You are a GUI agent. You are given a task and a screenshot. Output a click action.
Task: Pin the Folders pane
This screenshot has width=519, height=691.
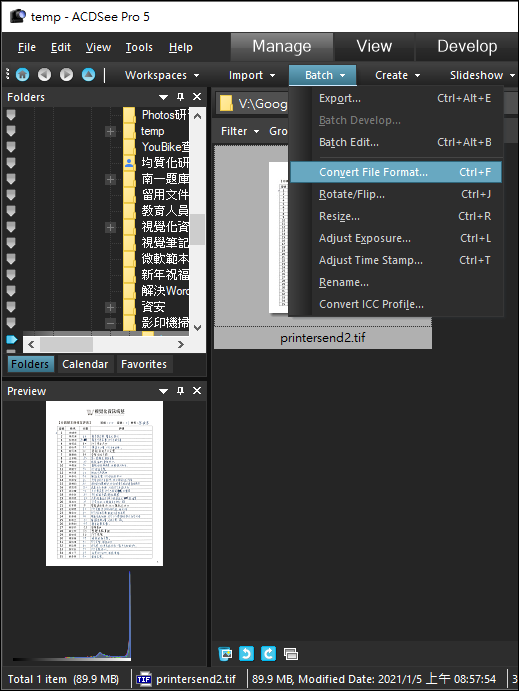click(180, 97)
